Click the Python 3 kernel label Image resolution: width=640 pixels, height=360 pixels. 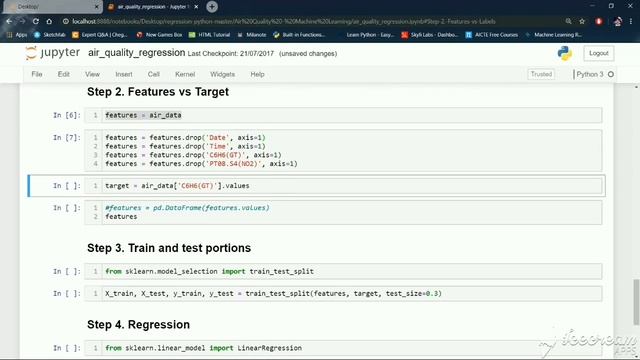point(589,74)
